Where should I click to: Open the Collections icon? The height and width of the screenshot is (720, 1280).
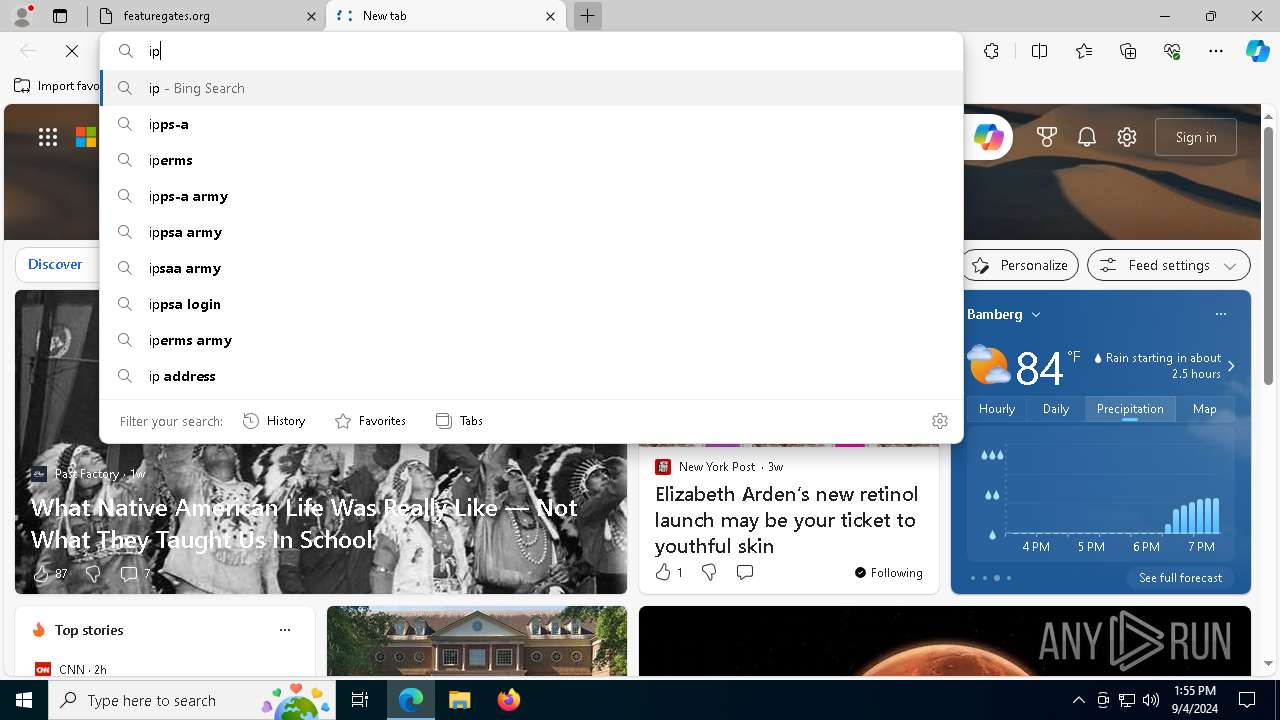point(1128,51)
